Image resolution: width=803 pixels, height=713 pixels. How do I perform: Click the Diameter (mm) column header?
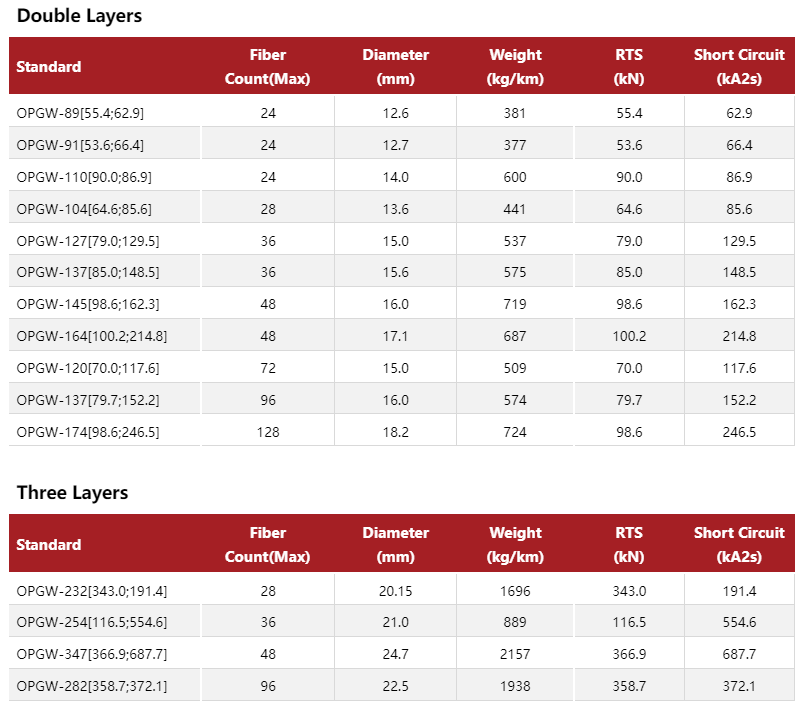pyautogui.click(x=396, y=66)
